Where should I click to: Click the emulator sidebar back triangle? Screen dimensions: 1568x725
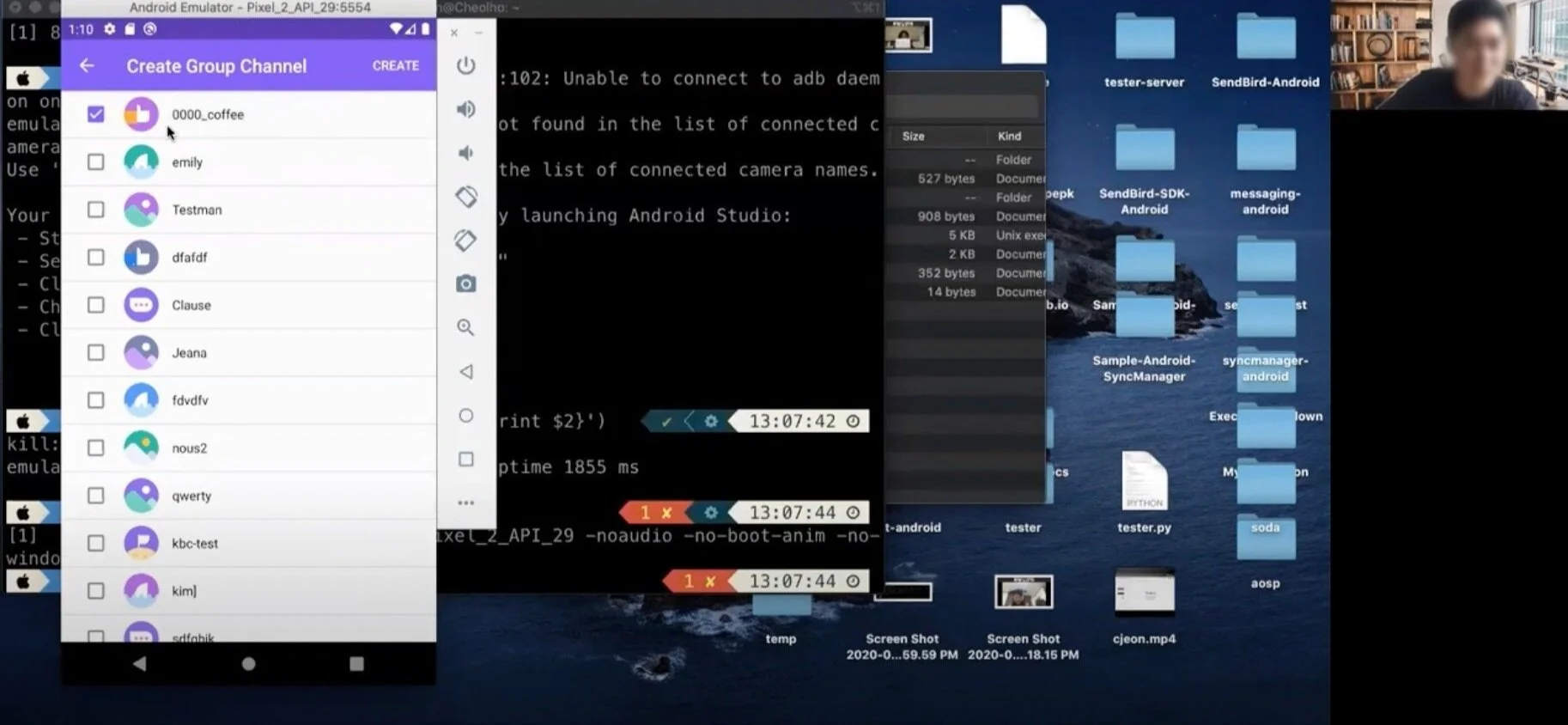465,372
